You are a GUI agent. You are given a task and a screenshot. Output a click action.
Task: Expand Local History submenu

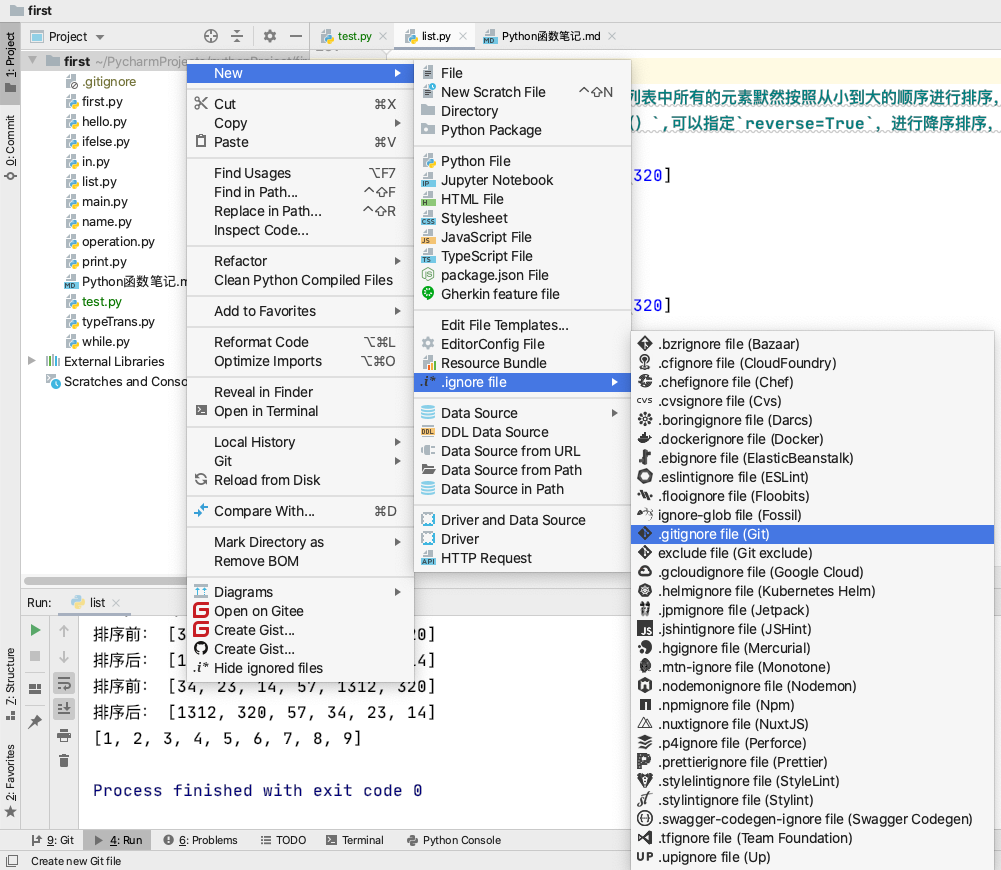click(300, 442)
